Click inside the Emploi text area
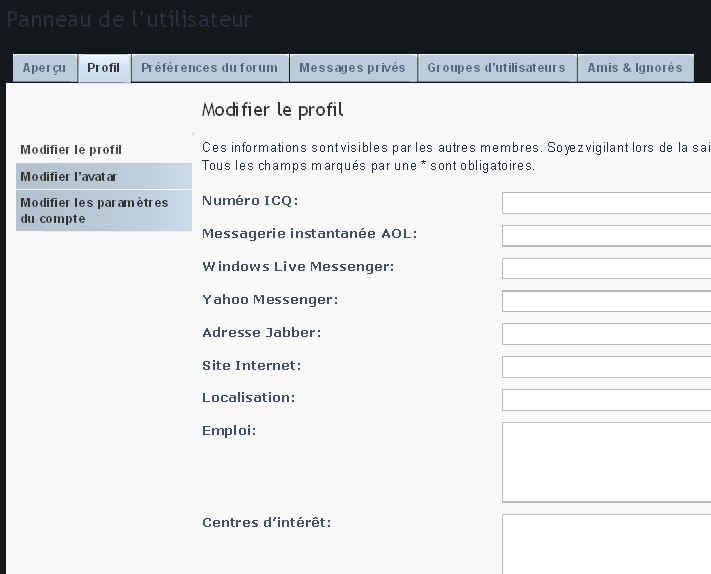 (606, 462)
